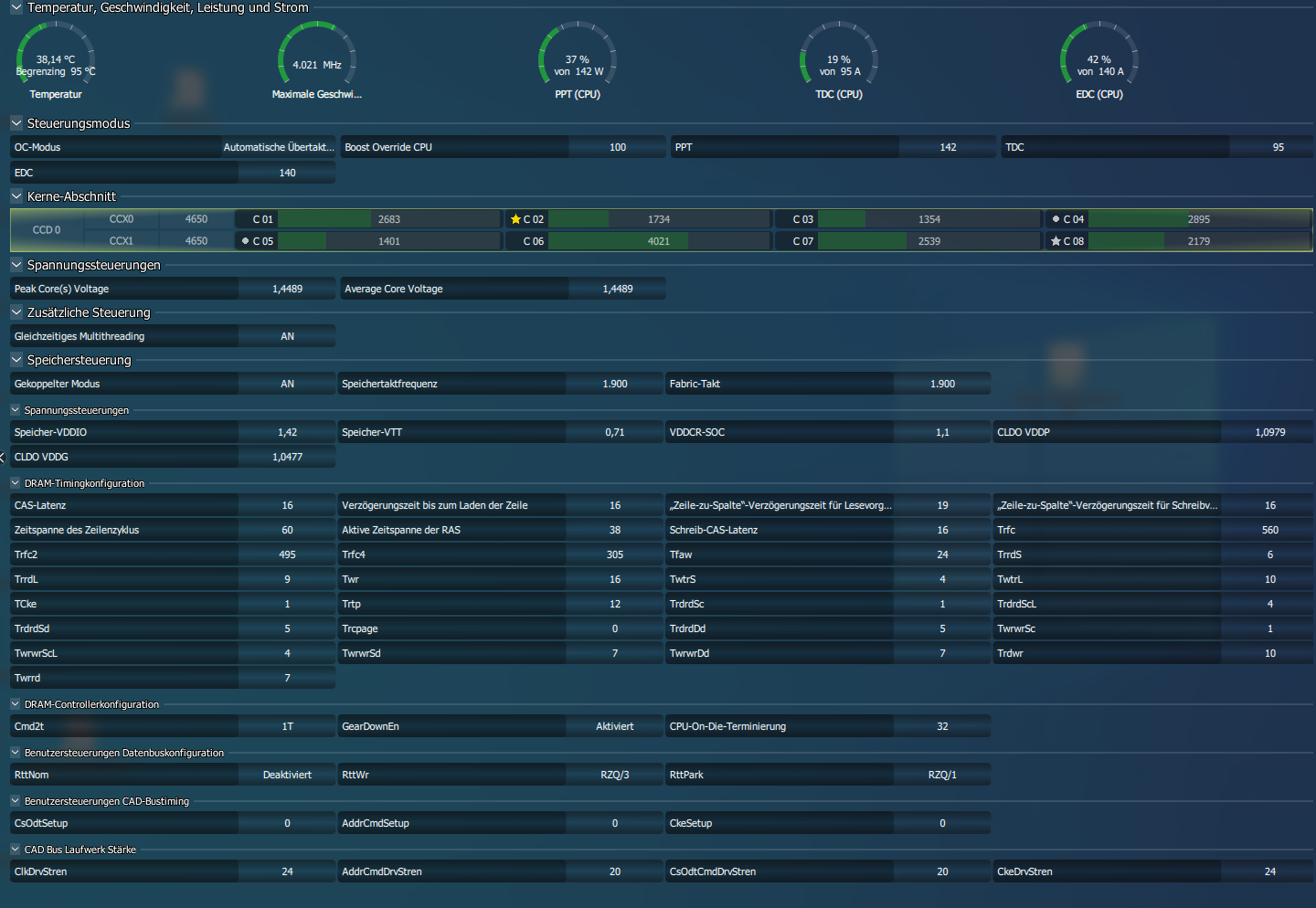Screen dimensions: 1316x908
Task: Click the Gleichzeitiges Multithreading AN value
Action: pos(287,336)
